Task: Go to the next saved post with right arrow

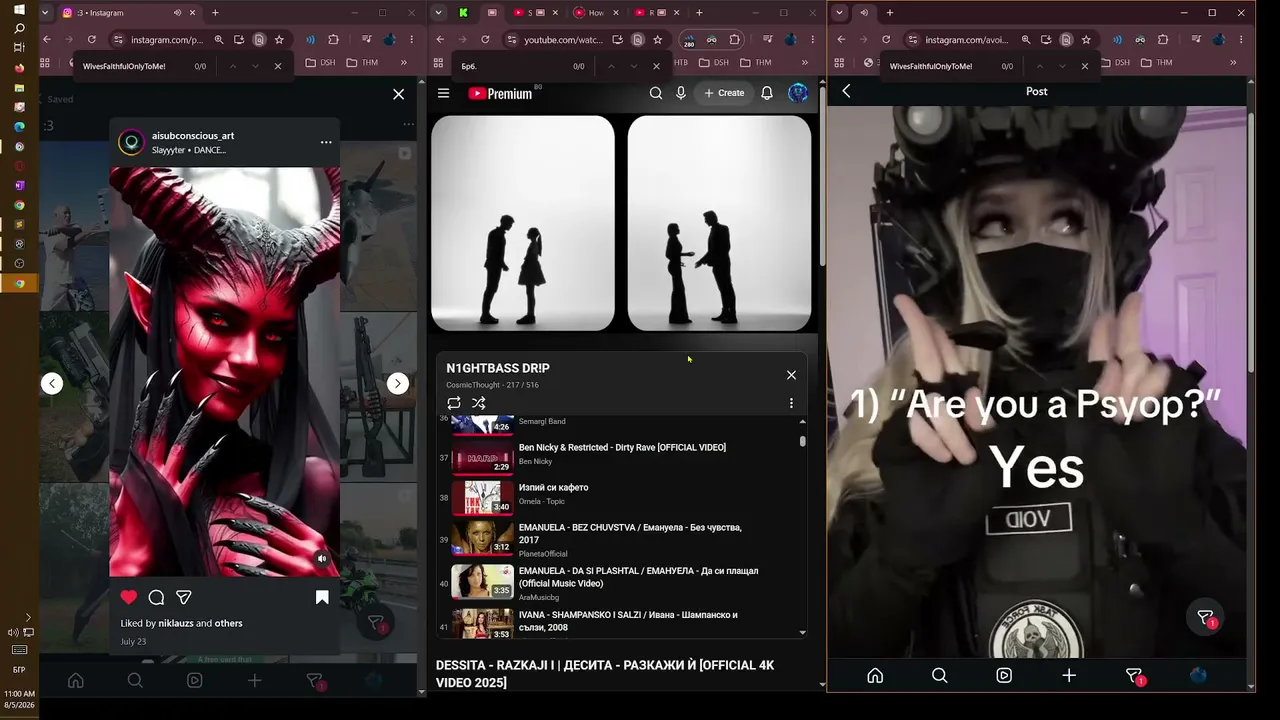Action: point(398,383)
